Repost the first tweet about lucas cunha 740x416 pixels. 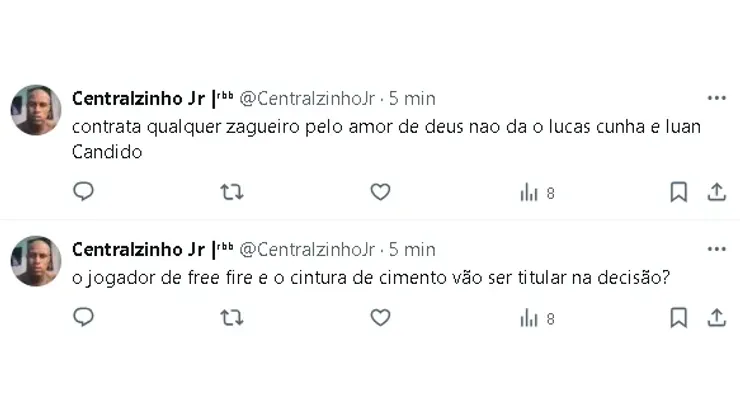pos(232,192)
